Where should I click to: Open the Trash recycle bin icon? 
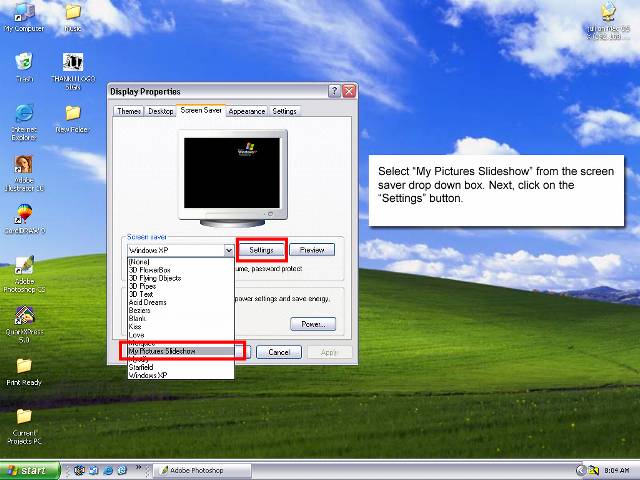[24, 67]
